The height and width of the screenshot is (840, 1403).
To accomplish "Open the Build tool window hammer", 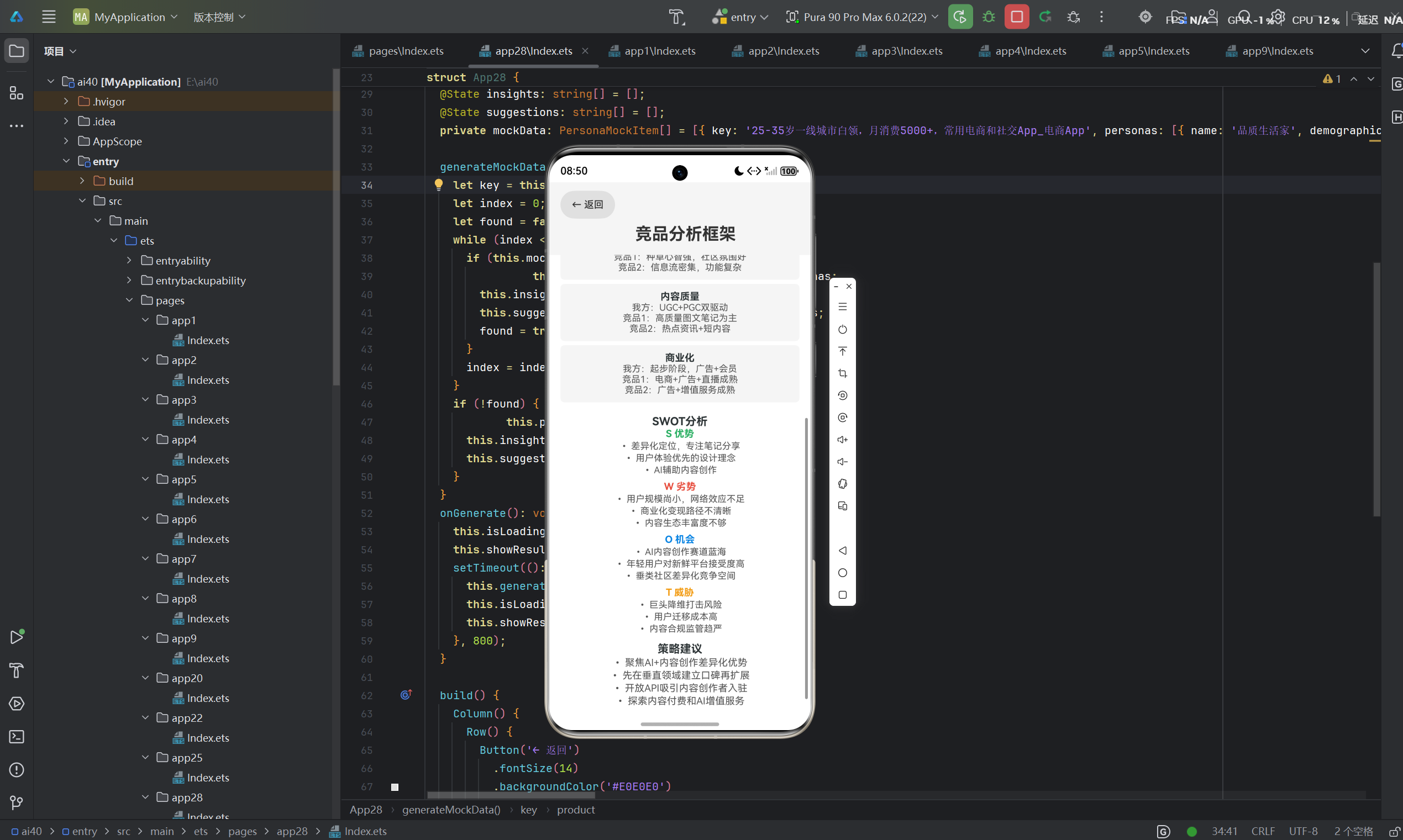I will (x=17, y=670).
